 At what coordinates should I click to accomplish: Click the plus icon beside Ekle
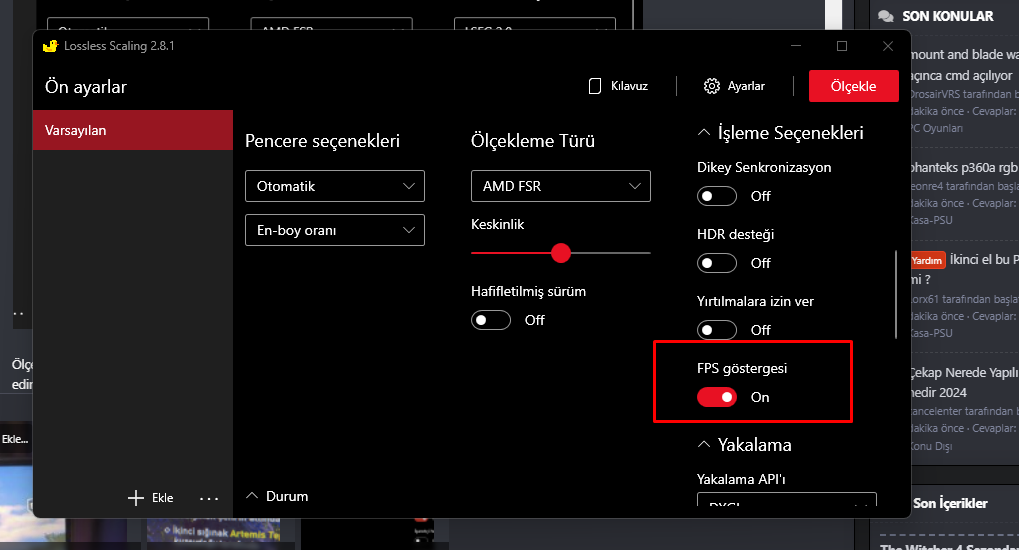pos(135,498)
